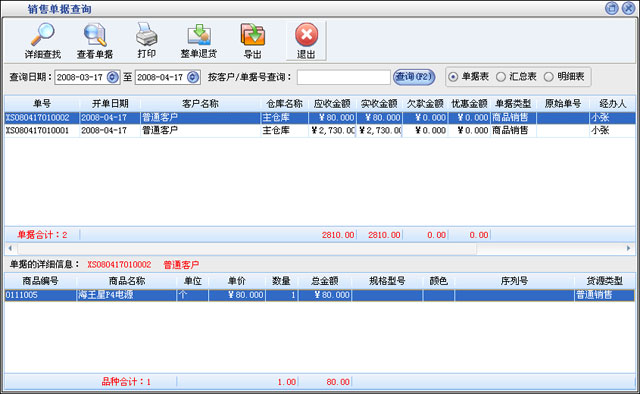
Task: Click the 查询(F2) search button
Action: [414, 77]
